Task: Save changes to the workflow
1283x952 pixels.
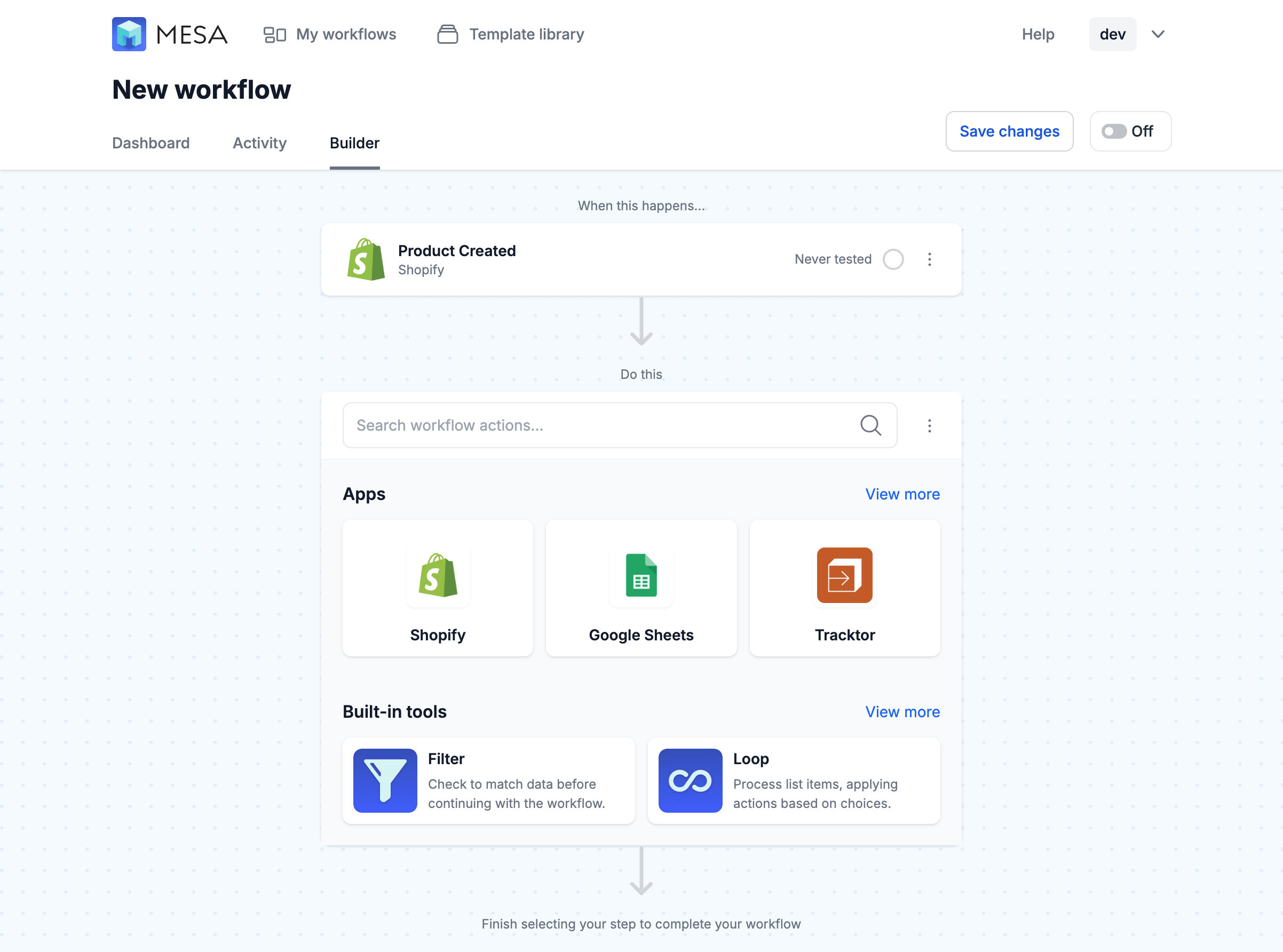Action: tap(1009, 131)
